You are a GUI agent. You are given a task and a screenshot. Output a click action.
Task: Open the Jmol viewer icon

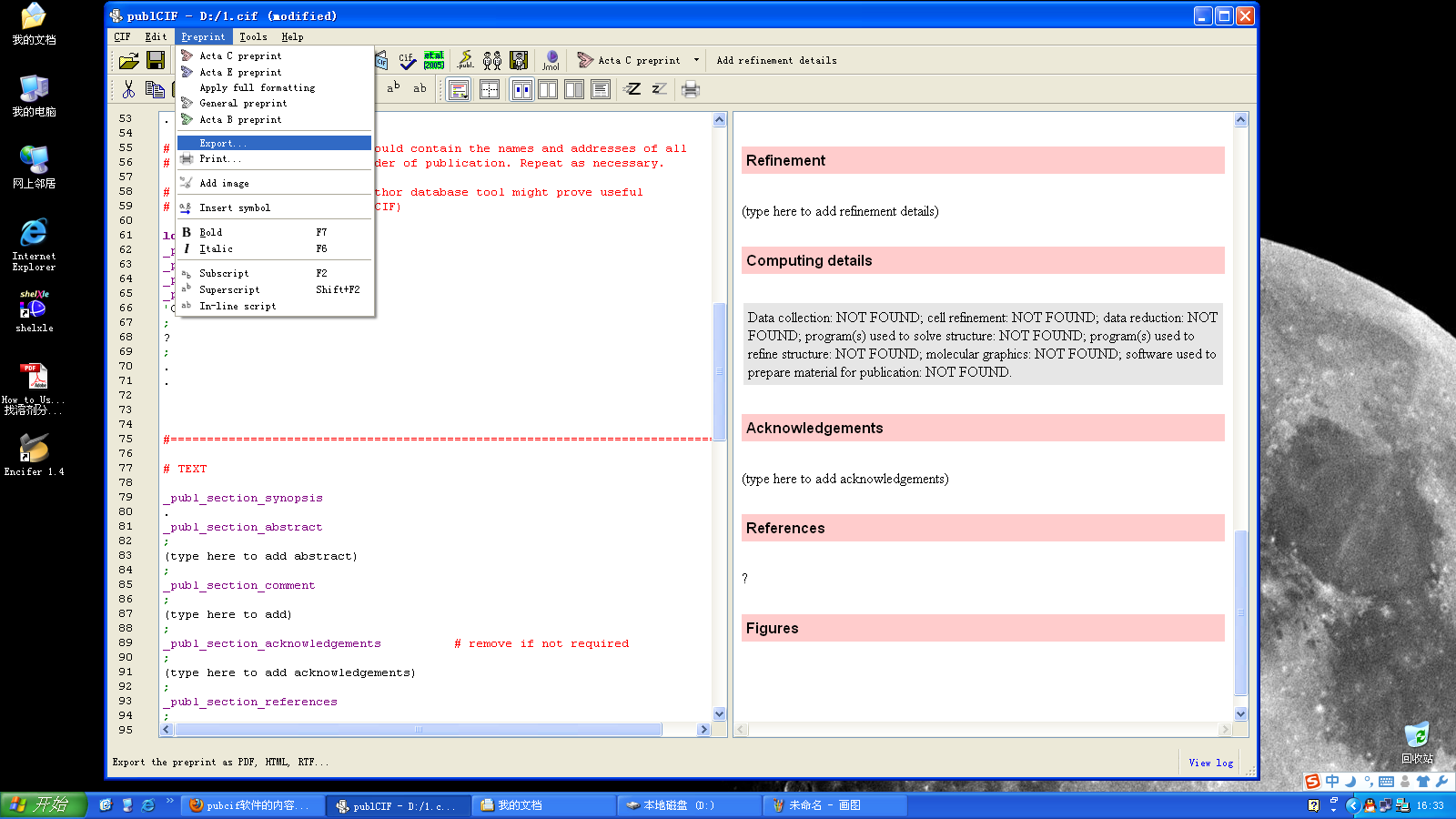coord(551,61)
